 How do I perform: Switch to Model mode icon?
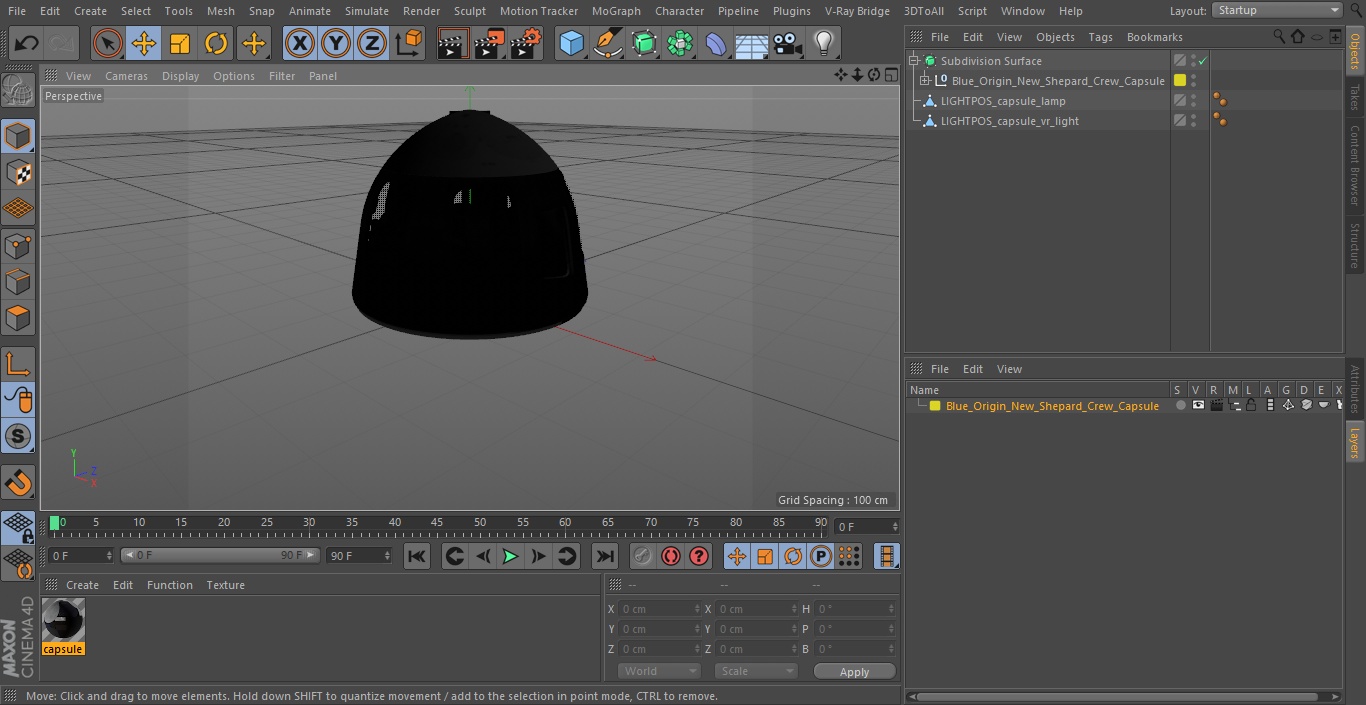(x=18, y=136)
